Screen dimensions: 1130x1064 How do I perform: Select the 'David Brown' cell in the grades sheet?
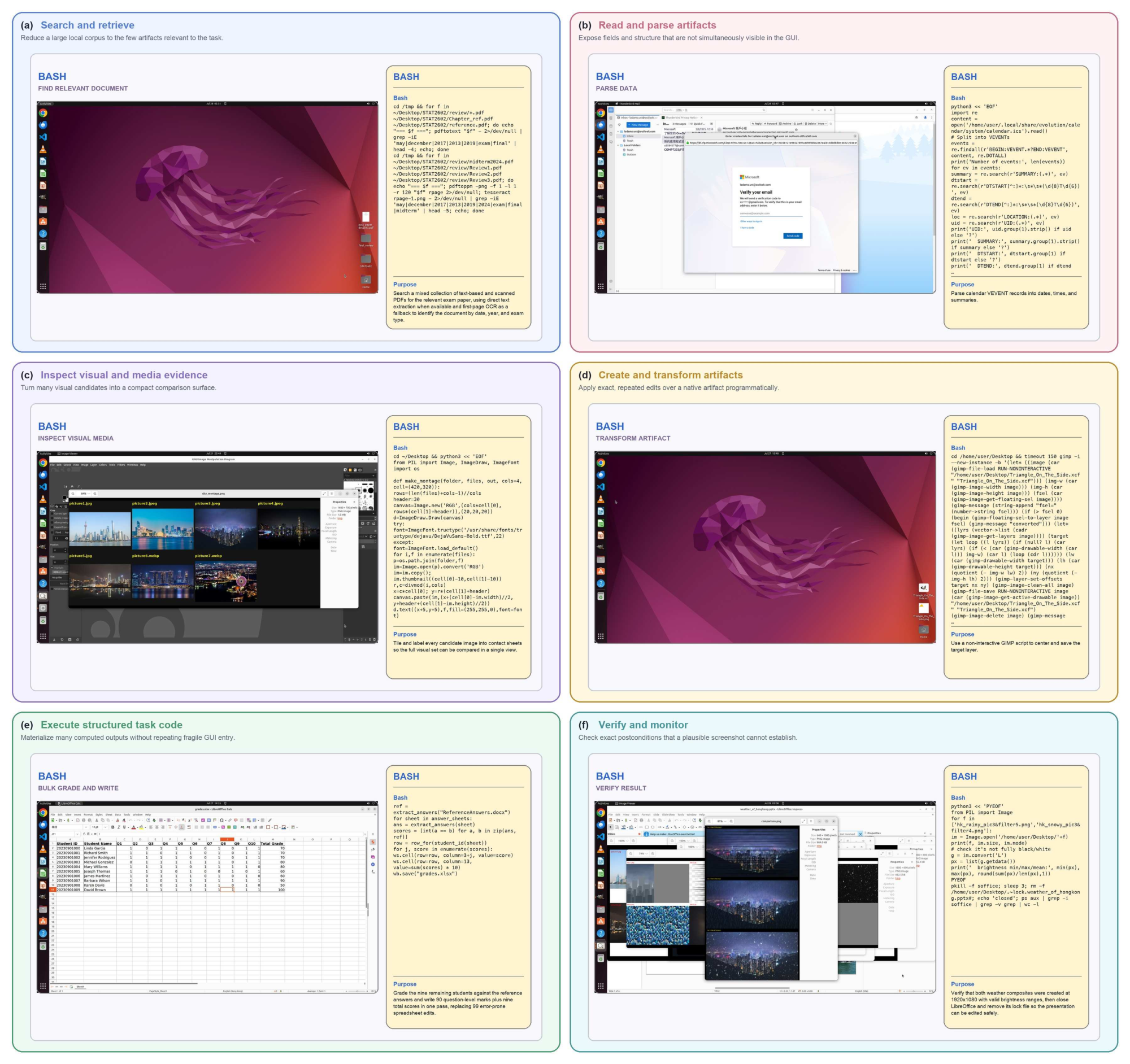coord(99,889)
